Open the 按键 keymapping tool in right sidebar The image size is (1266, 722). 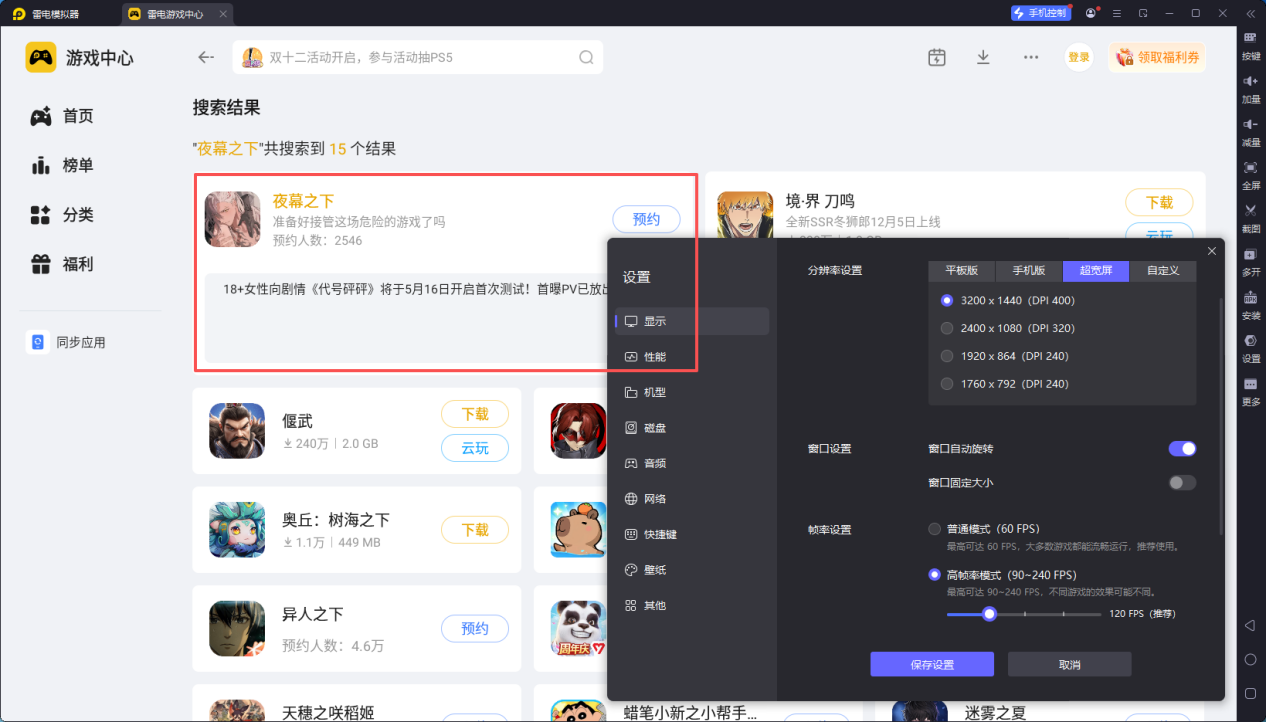(1251, 44)
